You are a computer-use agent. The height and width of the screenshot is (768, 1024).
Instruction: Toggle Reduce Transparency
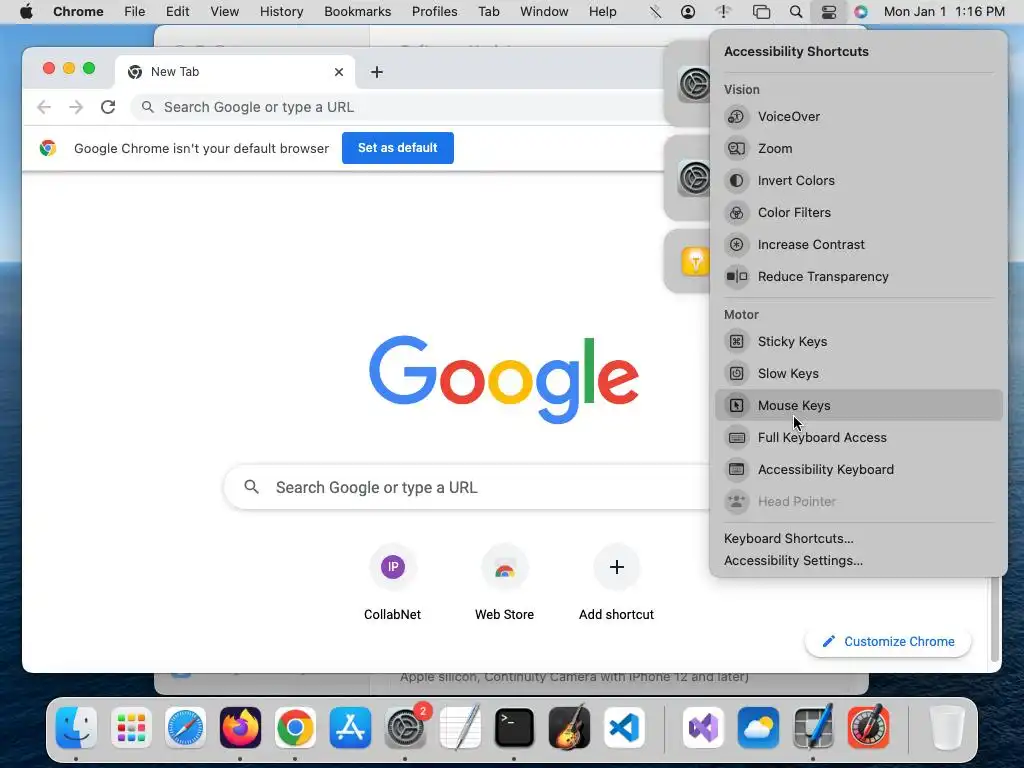coord(859,276)
